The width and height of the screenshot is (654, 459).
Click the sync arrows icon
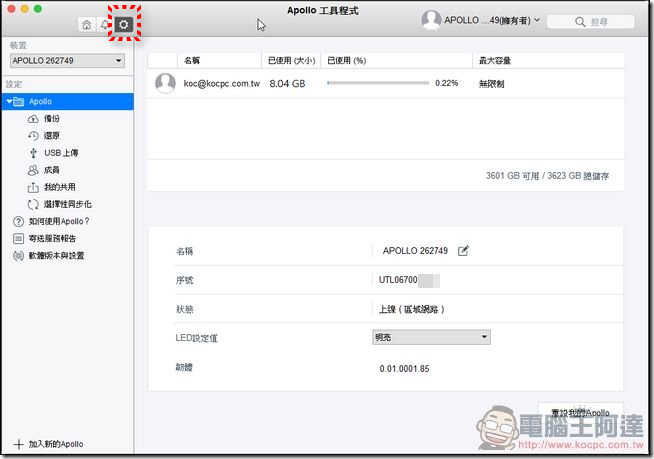33,204
